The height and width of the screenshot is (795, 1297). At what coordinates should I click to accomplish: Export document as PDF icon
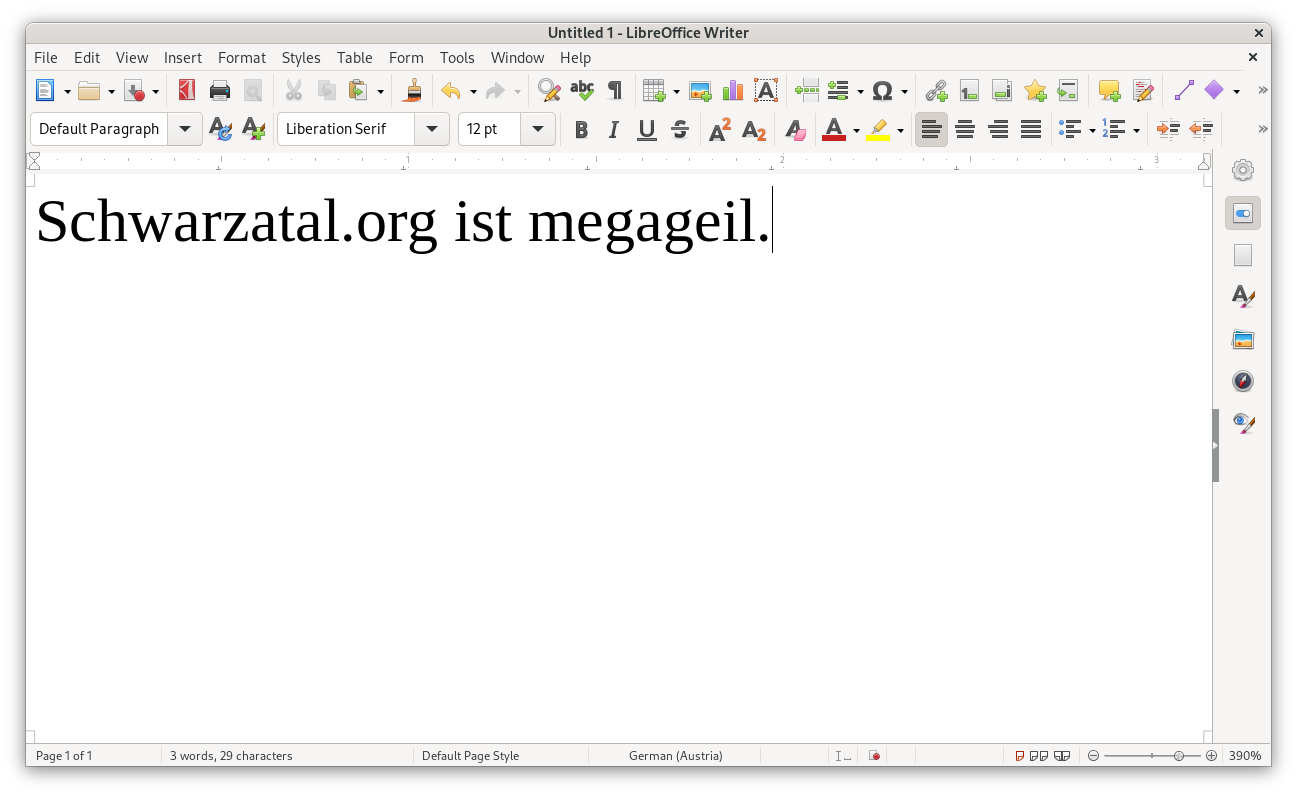pyautogui.click(x=187, y=91)
